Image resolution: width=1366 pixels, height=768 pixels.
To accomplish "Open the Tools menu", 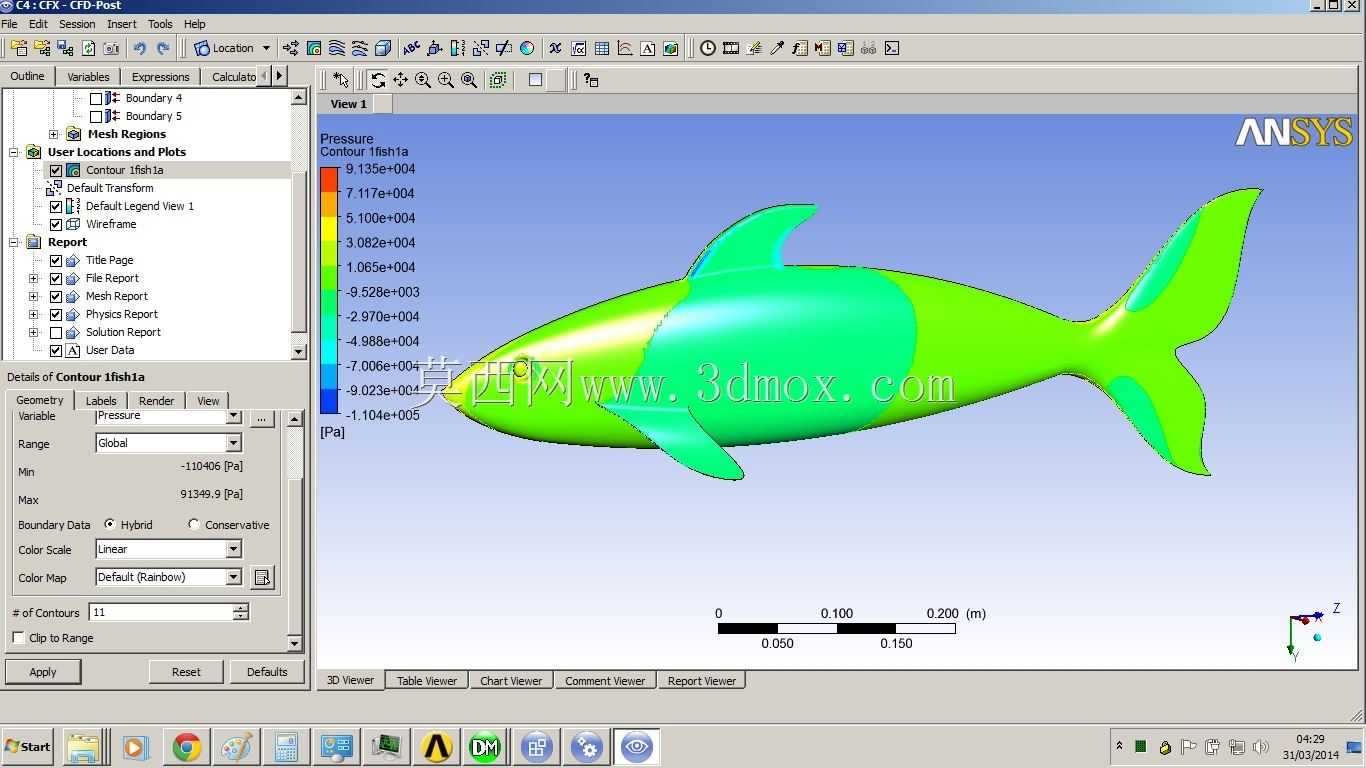I will click(x=160, y=24).
